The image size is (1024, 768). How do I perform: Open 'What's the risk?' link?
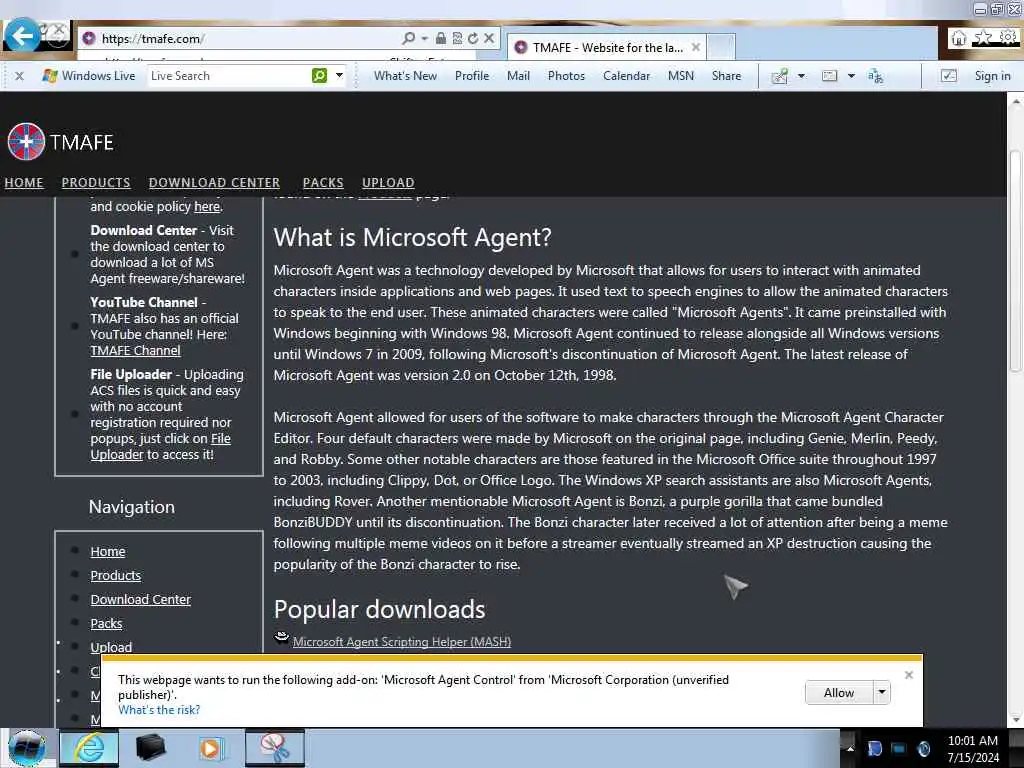(159, 710)
